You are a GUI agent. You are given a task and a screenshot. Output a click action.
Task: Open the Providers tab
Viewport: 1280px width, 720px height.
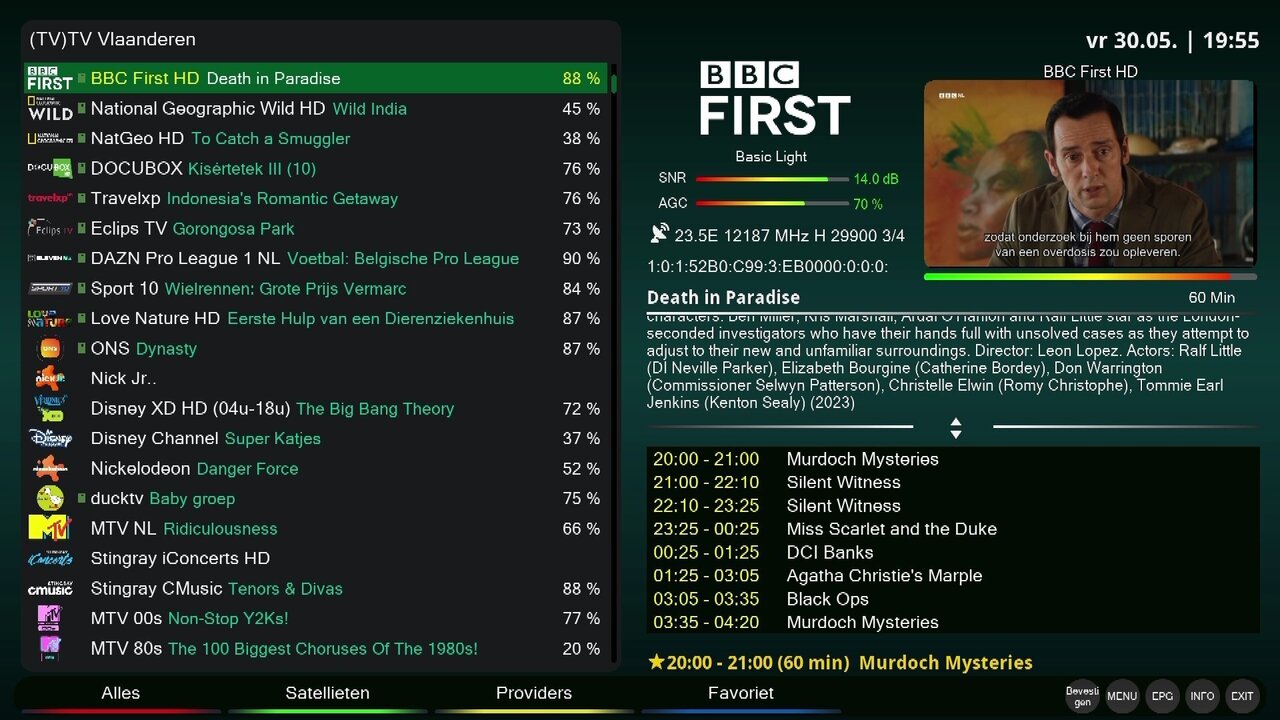534,693
